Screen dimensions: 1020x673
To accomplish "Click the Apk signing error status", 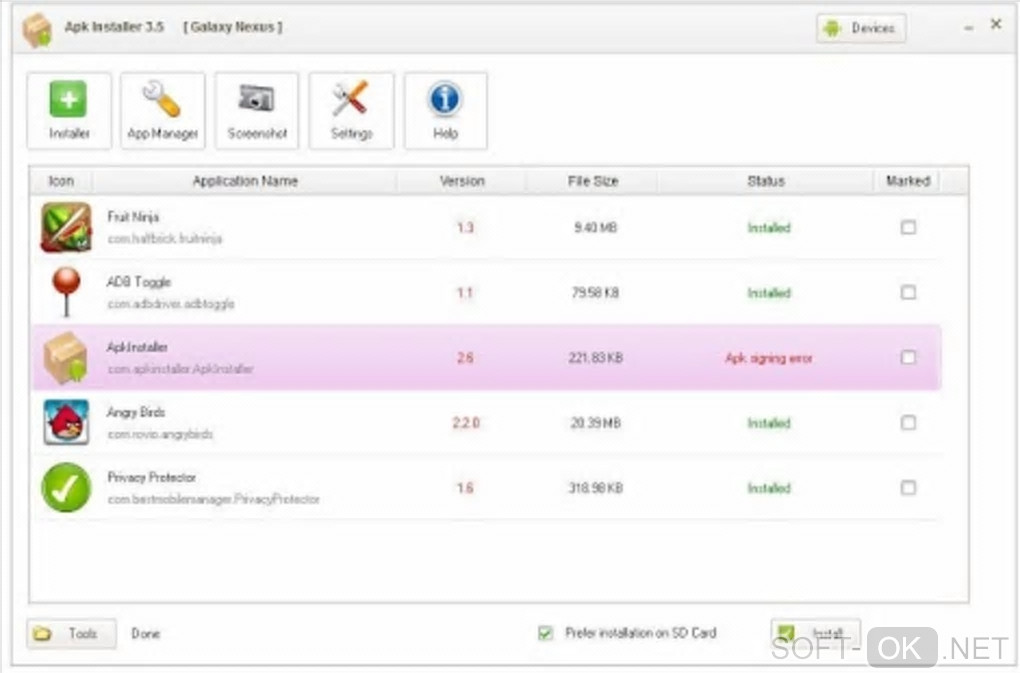I will pos(768,358).
